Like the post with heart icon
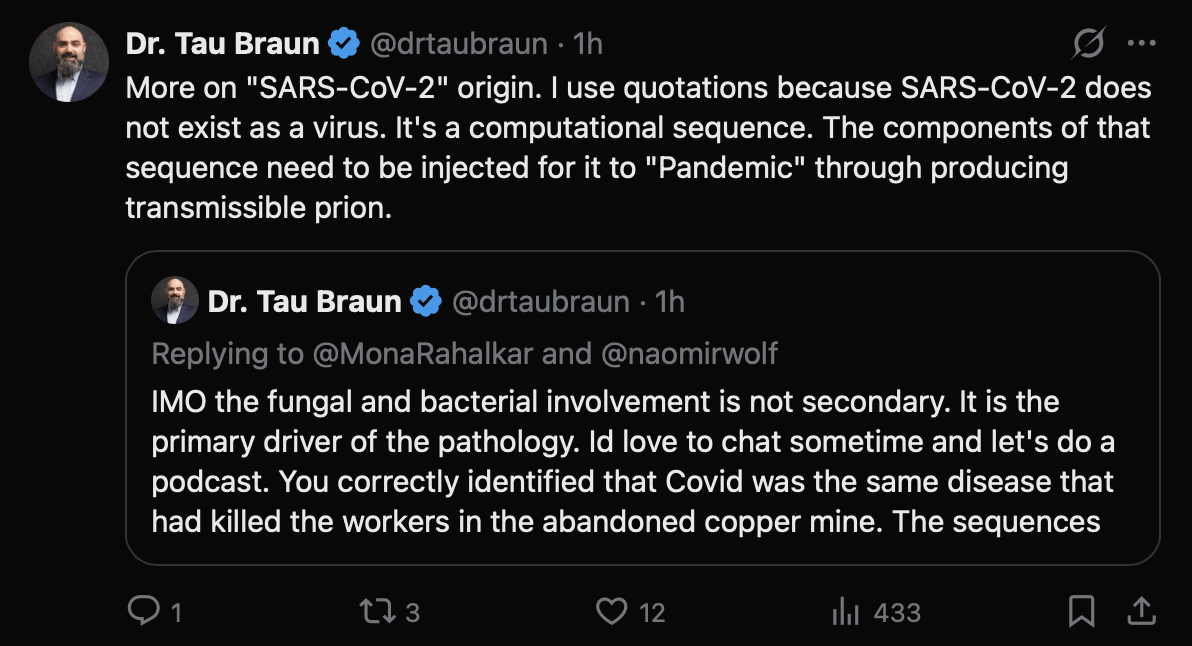 pos(610,611)
